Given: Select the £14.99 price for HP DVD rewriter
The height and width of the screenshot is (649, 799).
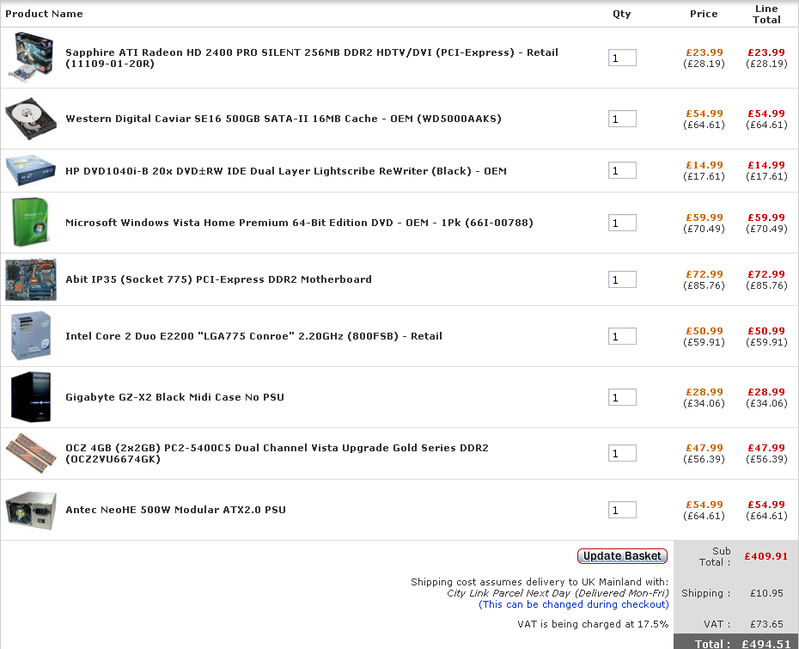Looking at the screenshot, I should click(x=704, y=165).
